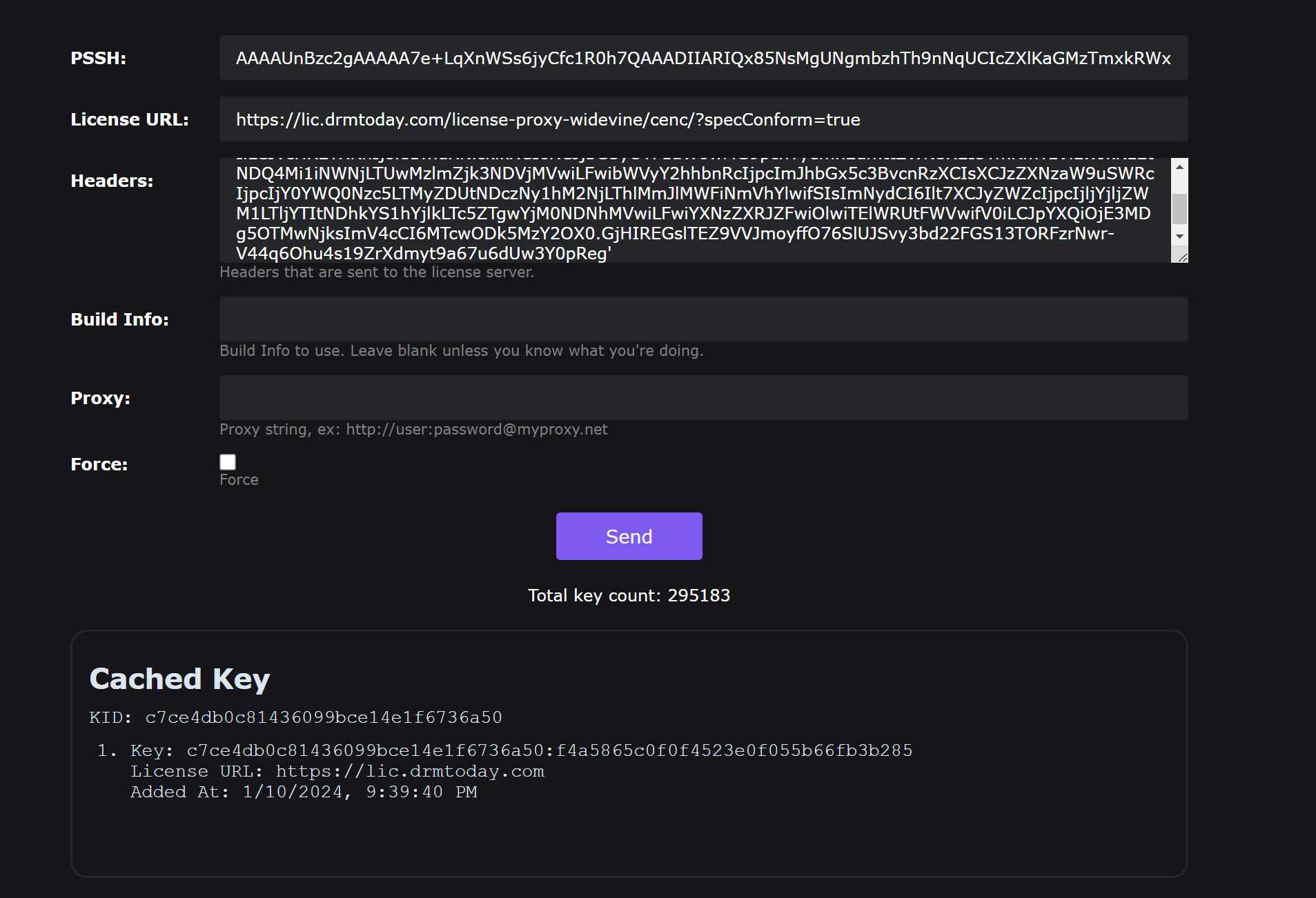Click the Proxy input field
This screenshot has width=1316, height=898.
703,398
